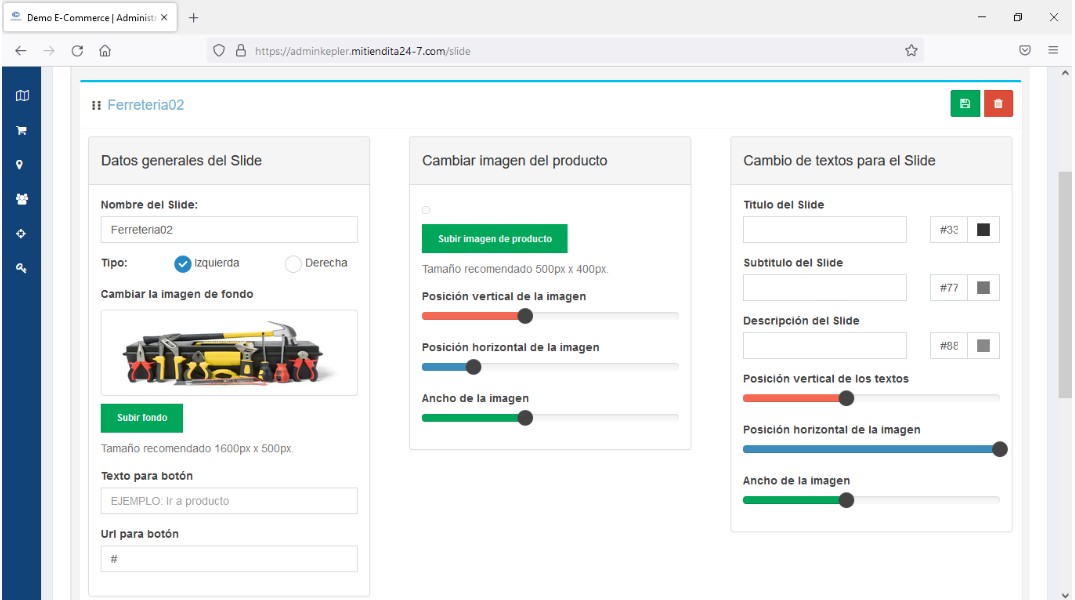Viewport: 1075px width, 600px height.
Task: Click the drag handle beside Ferreteria02
Action: (96, 105)
